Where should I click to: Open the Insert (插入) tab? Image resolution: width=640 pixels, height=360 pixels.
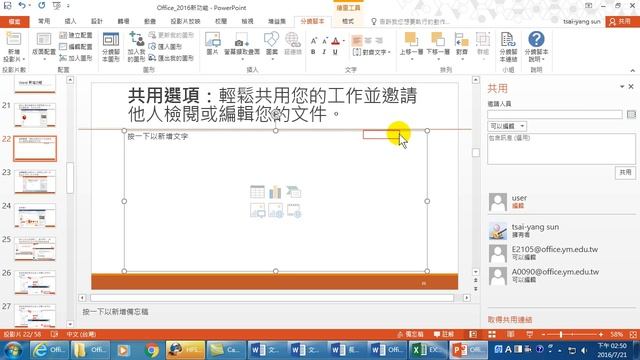click(70, 21)
